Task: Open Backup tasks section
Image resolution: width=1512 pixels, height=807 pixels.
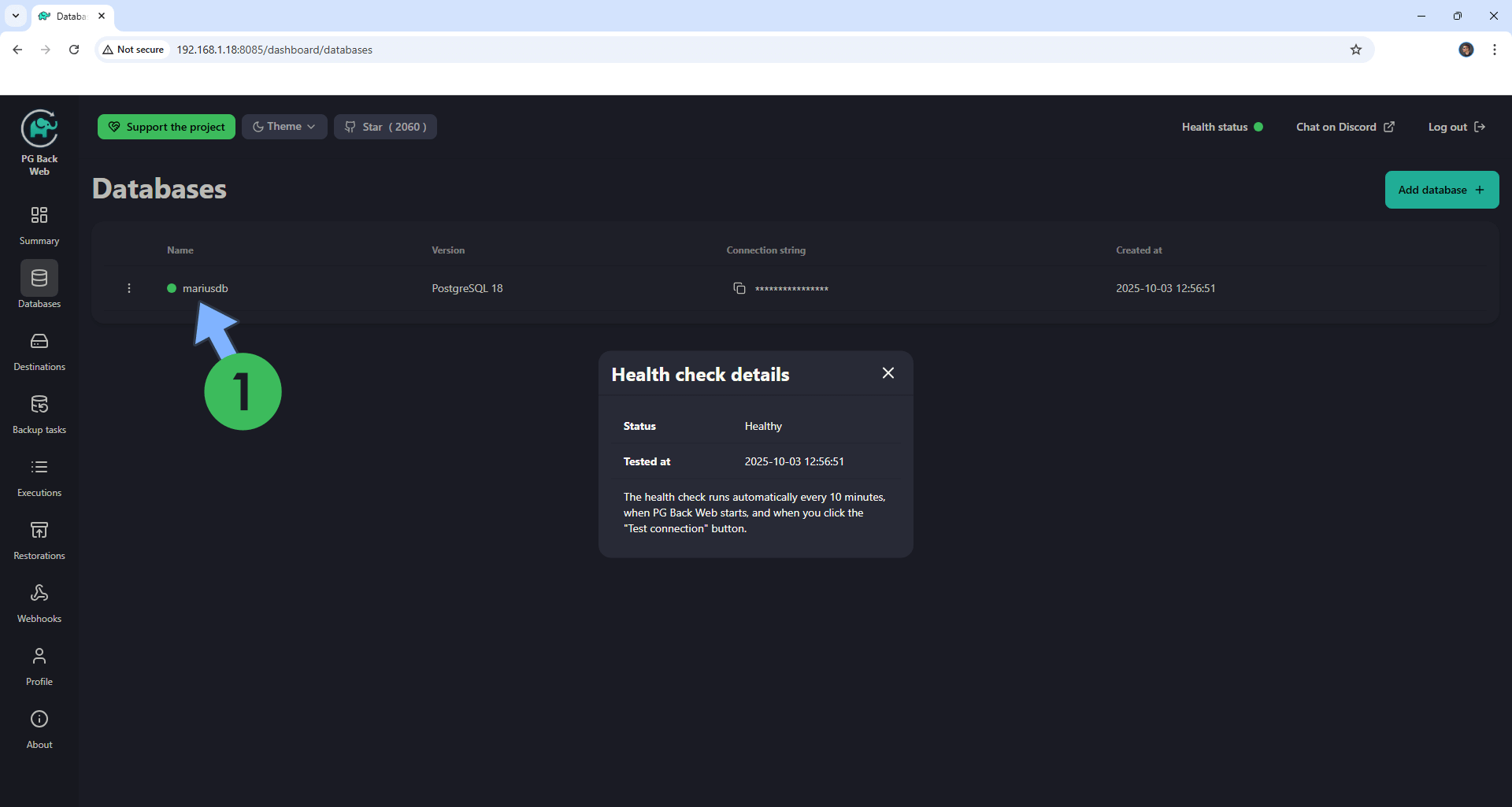Action: point(39,413)
